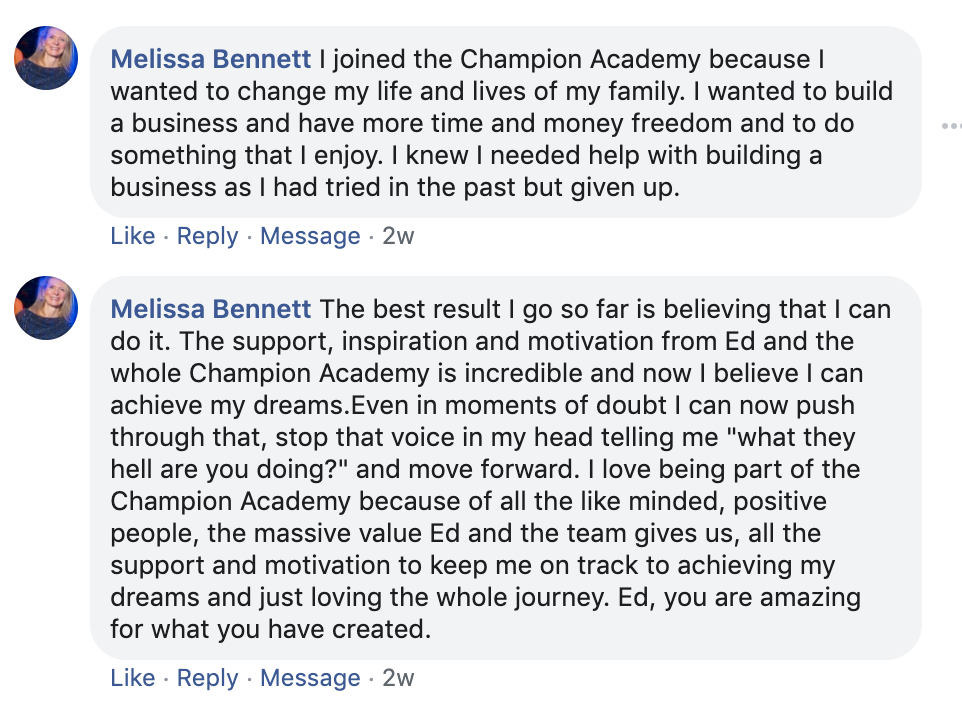This screenshot has width=962, height=702.
Task: Reply to the comment ending 'you have created'
Action: tap(207, 678)
